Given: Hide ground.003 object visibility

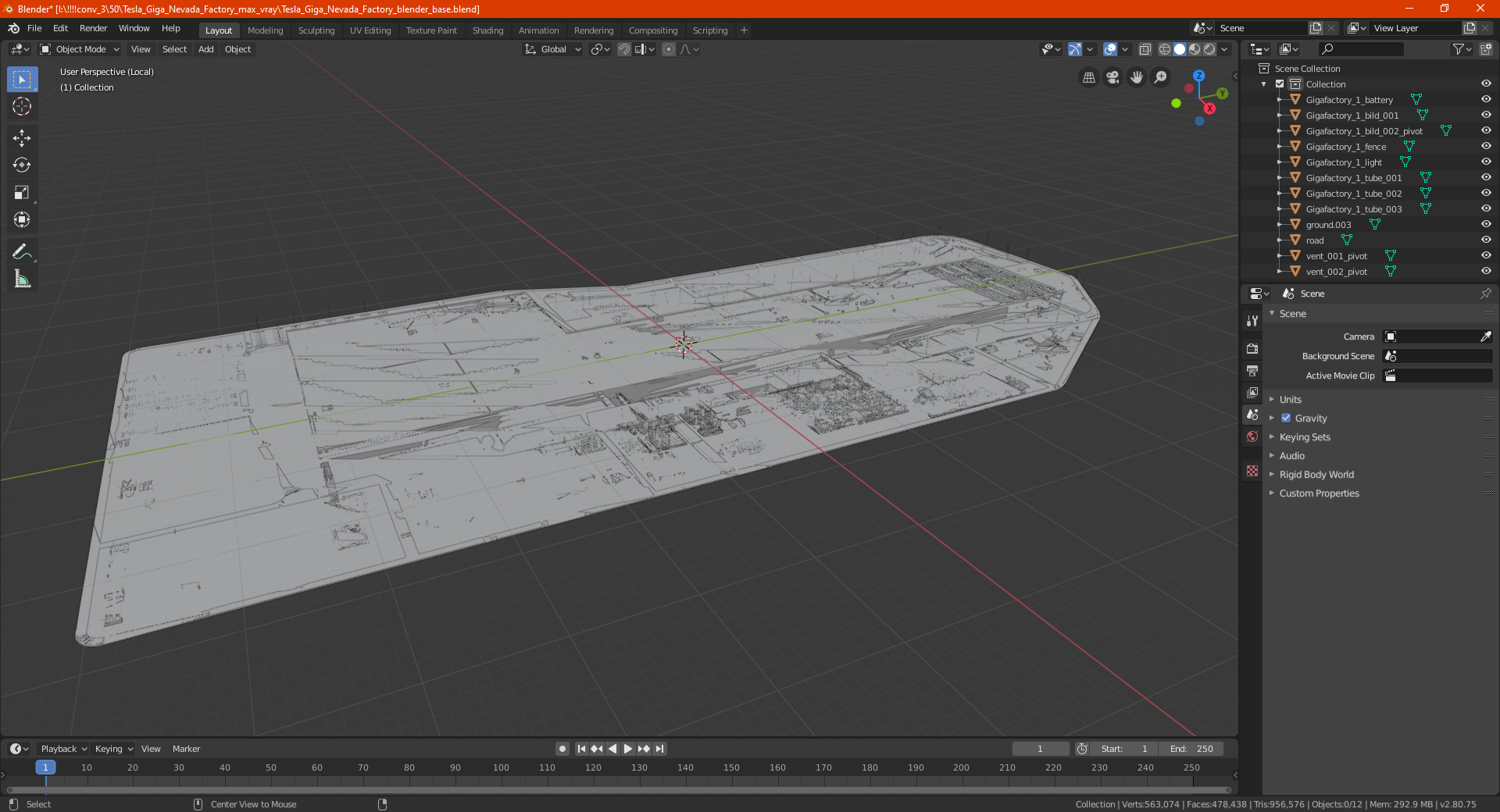Looking at the screenshot, I should 1486,224.
